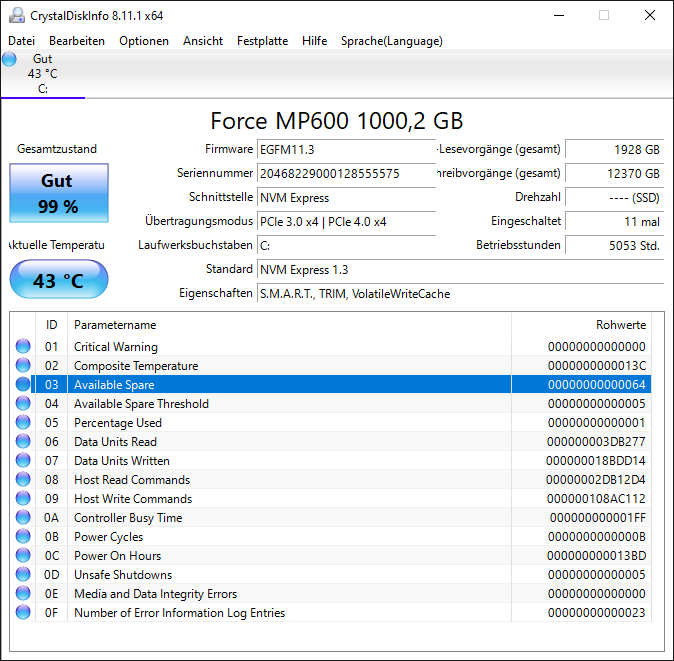
Task: Open the Optionen menu
Action: (x=144, y=41)
